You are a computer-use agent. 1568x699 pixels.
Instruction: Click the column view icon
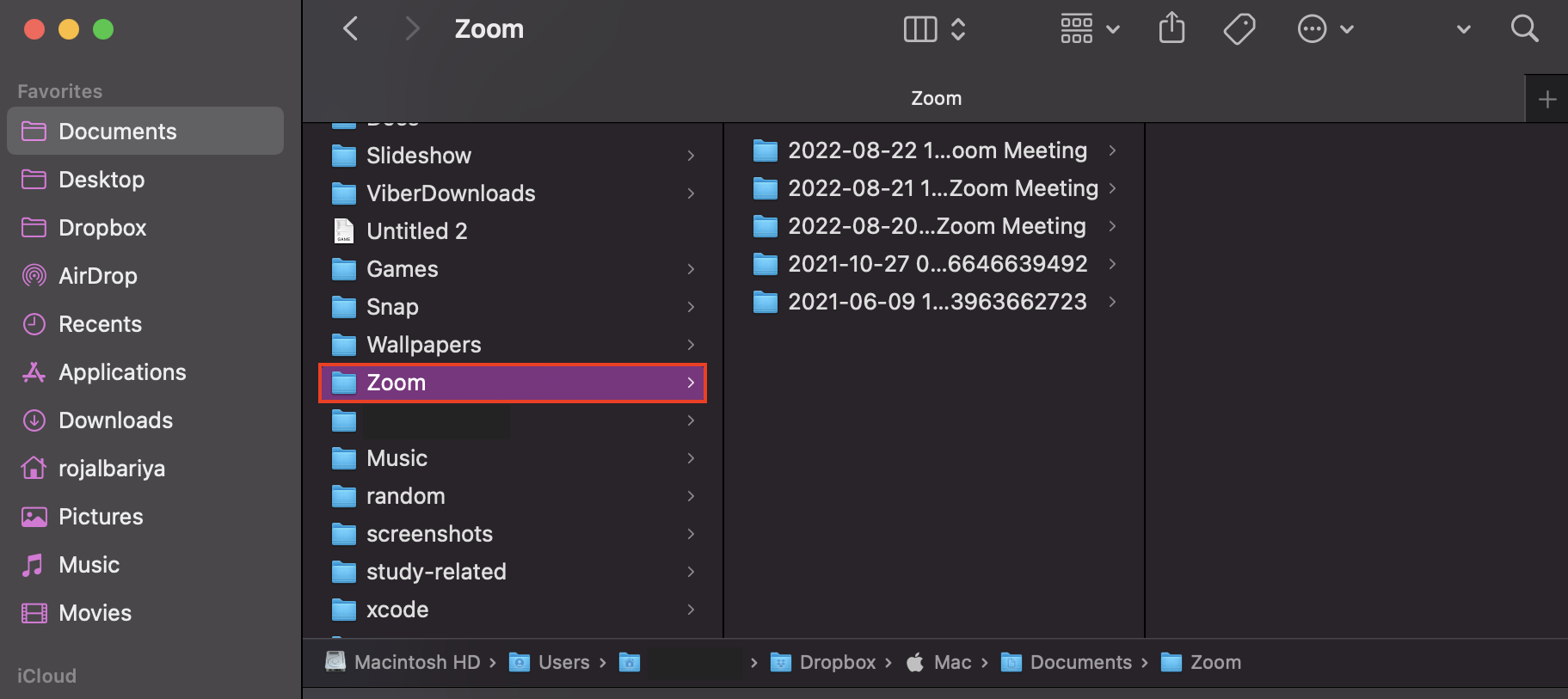[920, 29]
